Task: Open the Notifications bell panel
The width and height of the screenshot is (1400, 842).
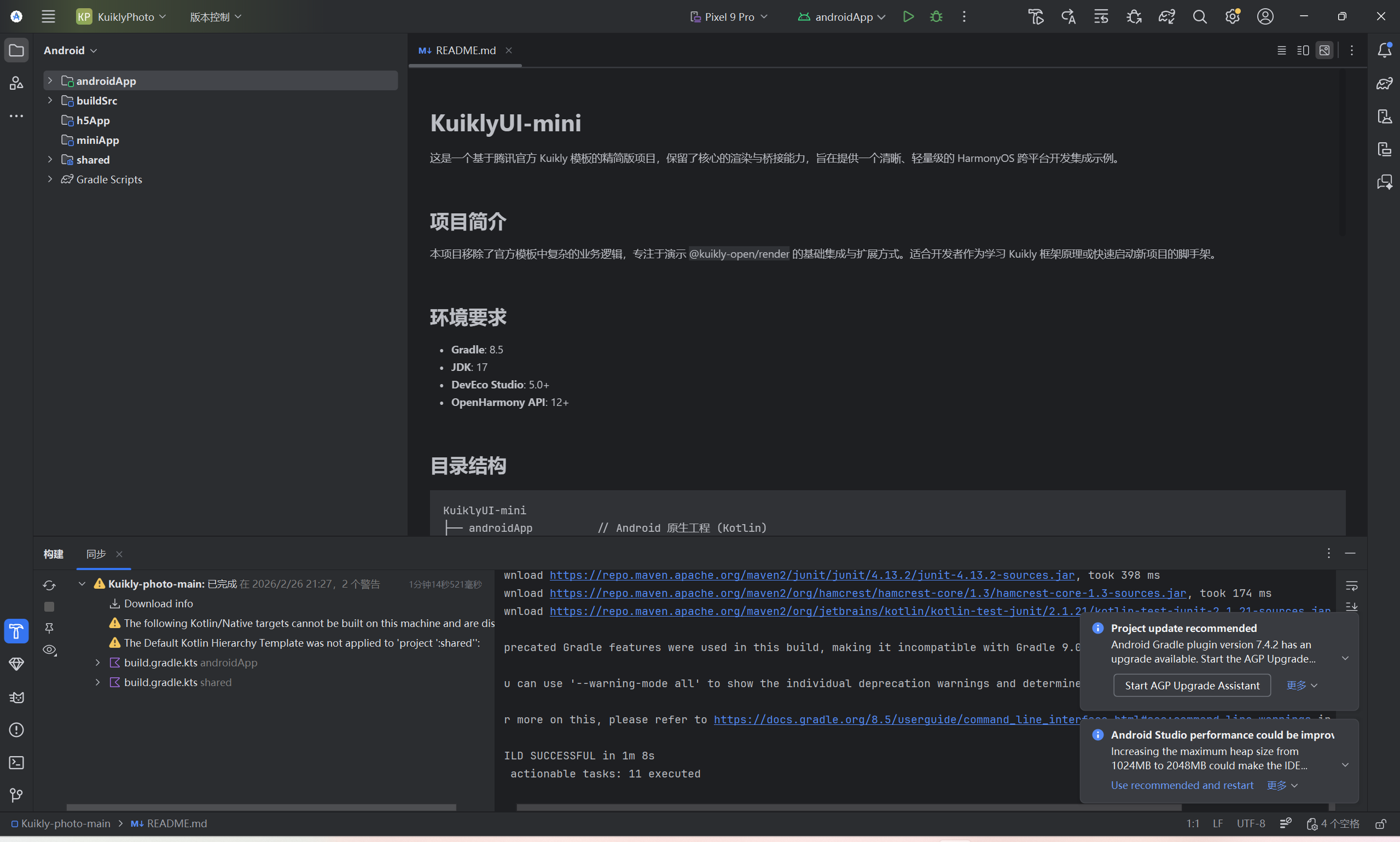Action: (x=1384, y=50)
